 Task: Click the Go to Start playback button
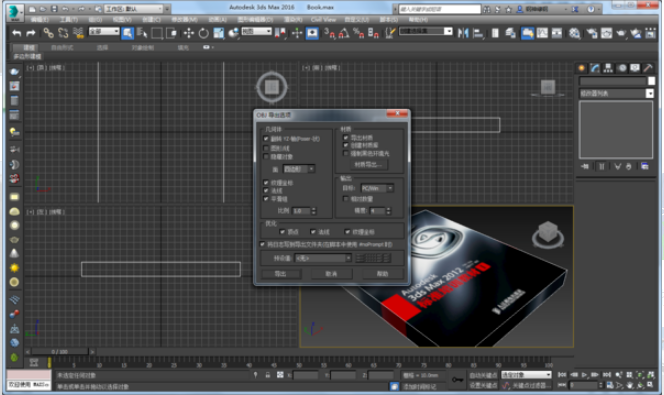[562, 375]
